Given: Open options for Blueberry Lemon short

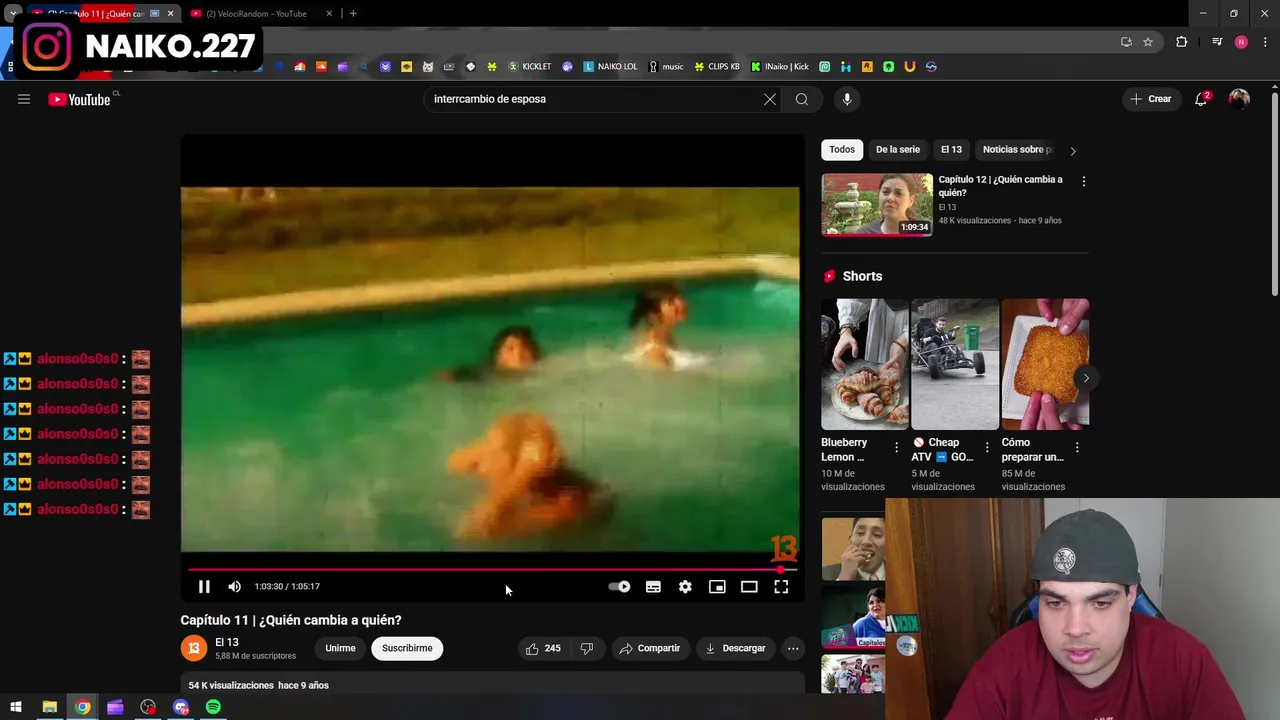Looking at the screenshot, I should tap(897, 447).
